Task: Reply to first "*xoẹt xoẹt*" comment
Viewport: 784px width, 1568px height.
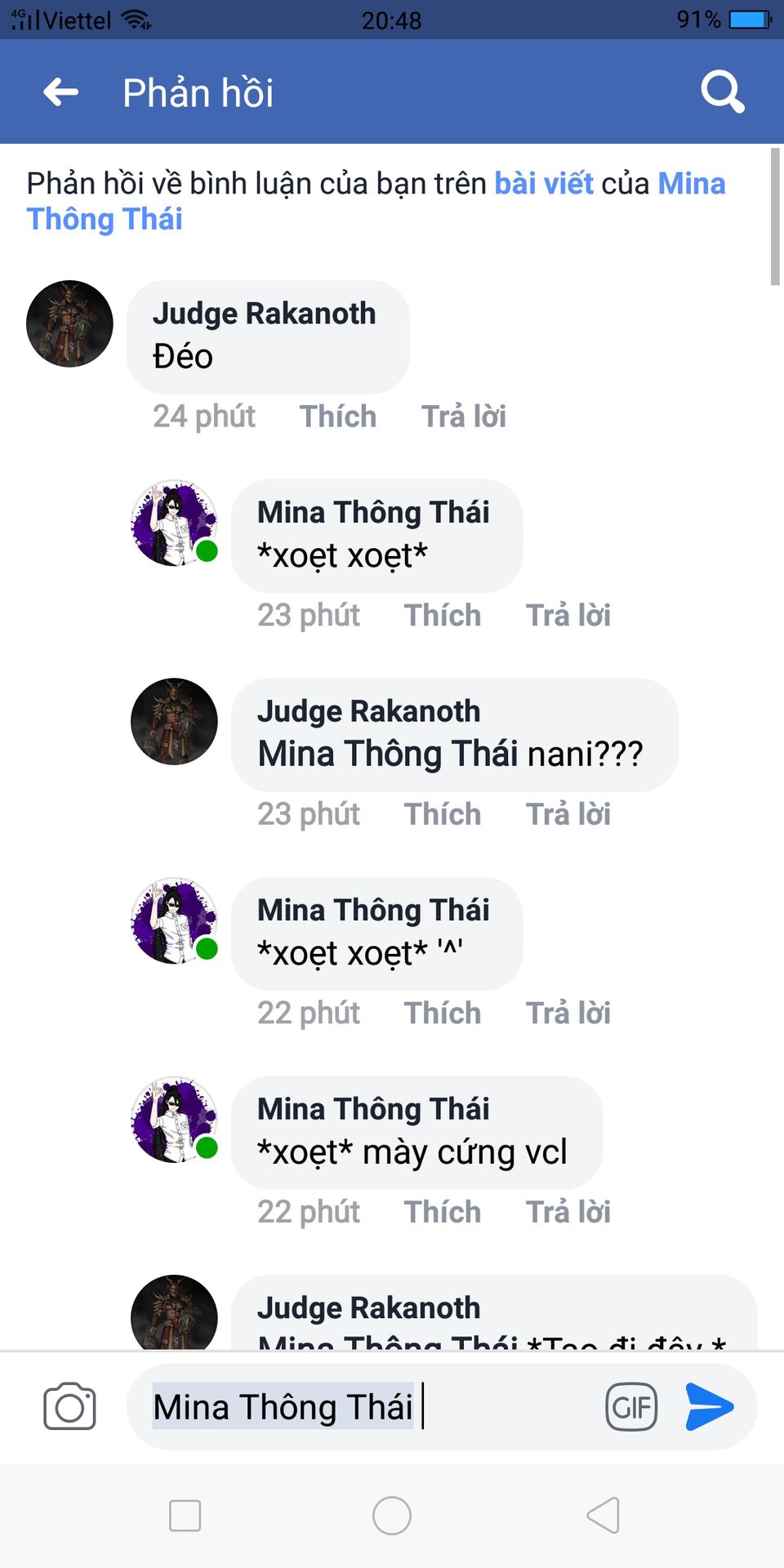Action: [x=568, y=616]
